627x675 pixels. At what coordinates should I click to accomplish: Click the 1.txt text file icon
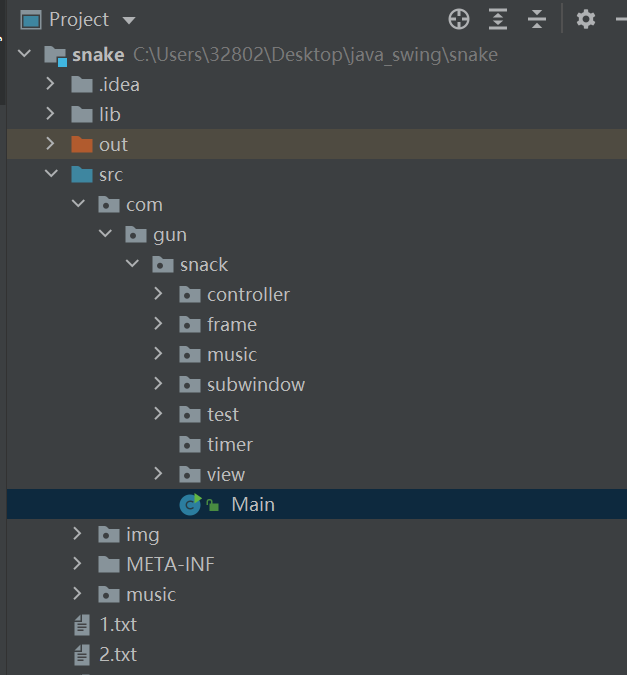82,625
